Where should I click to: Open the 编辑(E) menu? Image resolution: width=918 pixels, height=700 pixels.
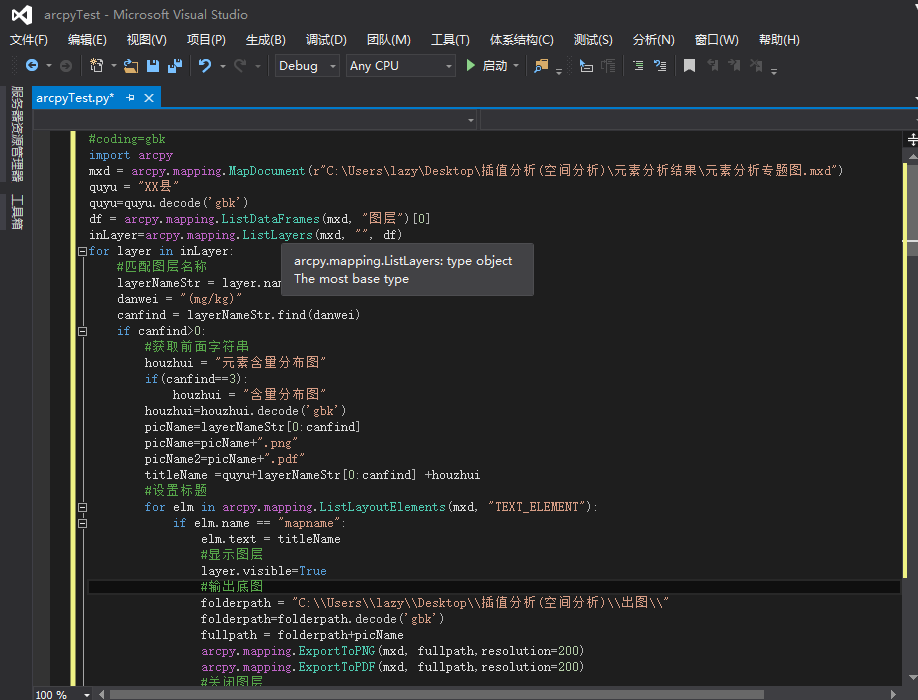87,40
